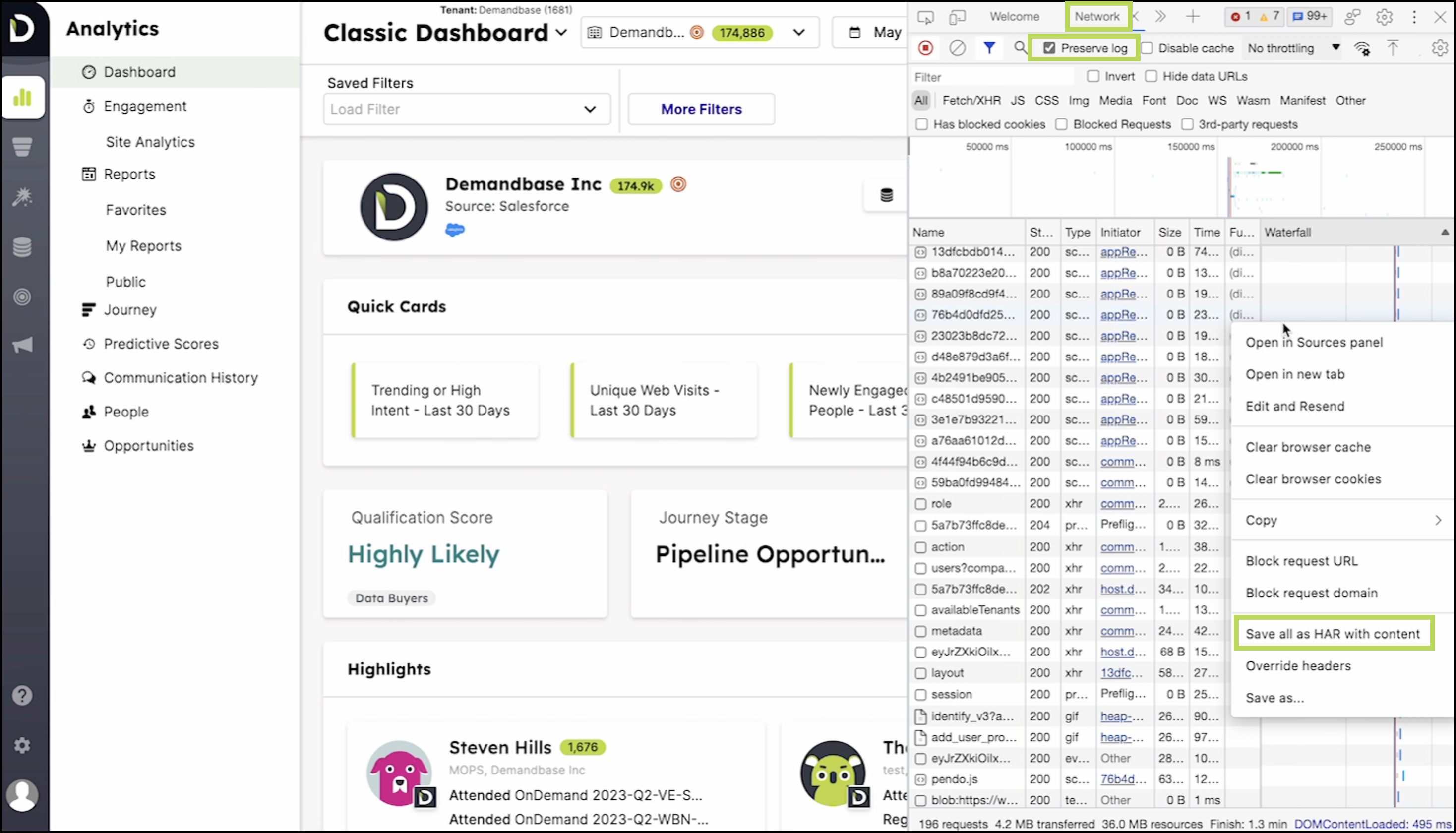This screenshot has height=833, width=1456.
Task: Click import HAR upload arrow icon
Action: [x=1393, y=48]
